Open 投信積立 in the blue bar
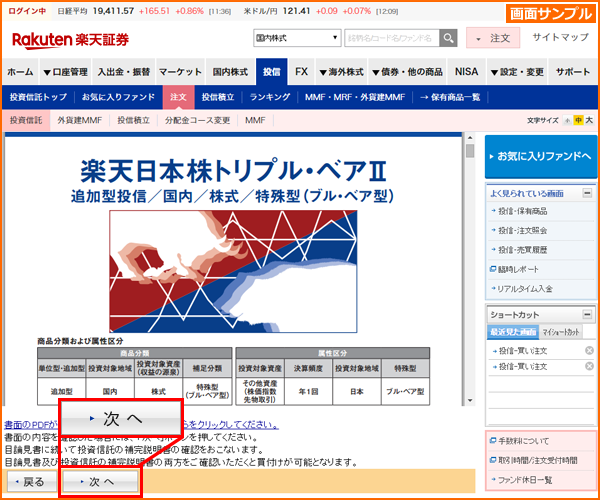This screenshot has height=500, width=600. 218,97
